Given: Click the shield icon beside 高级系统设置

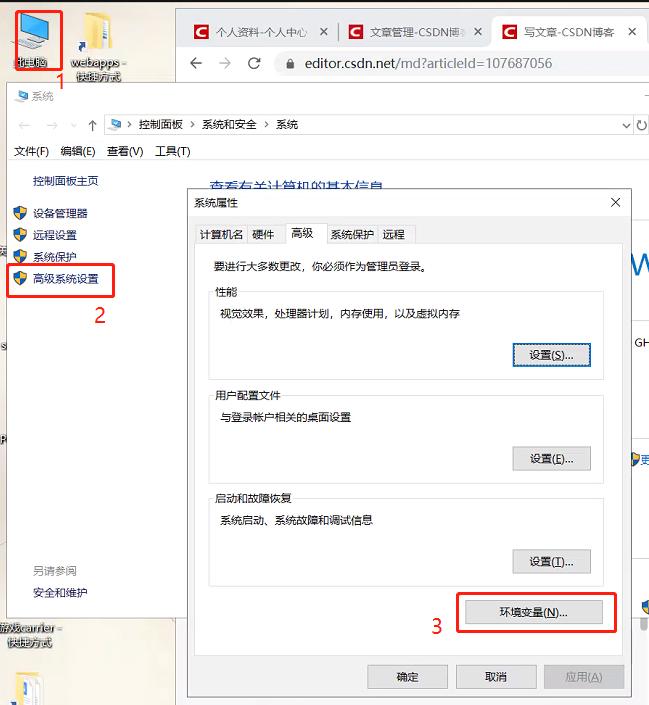Looking at the screenshot, I should click(x=20, y=278).
